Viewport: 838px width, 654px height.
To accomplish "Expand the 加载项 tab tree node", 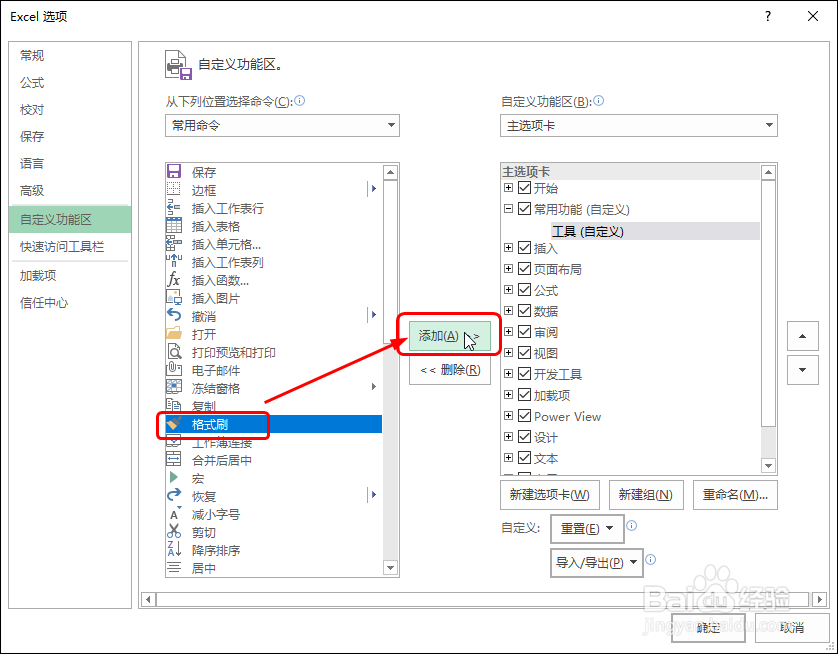I will (508, 395).
